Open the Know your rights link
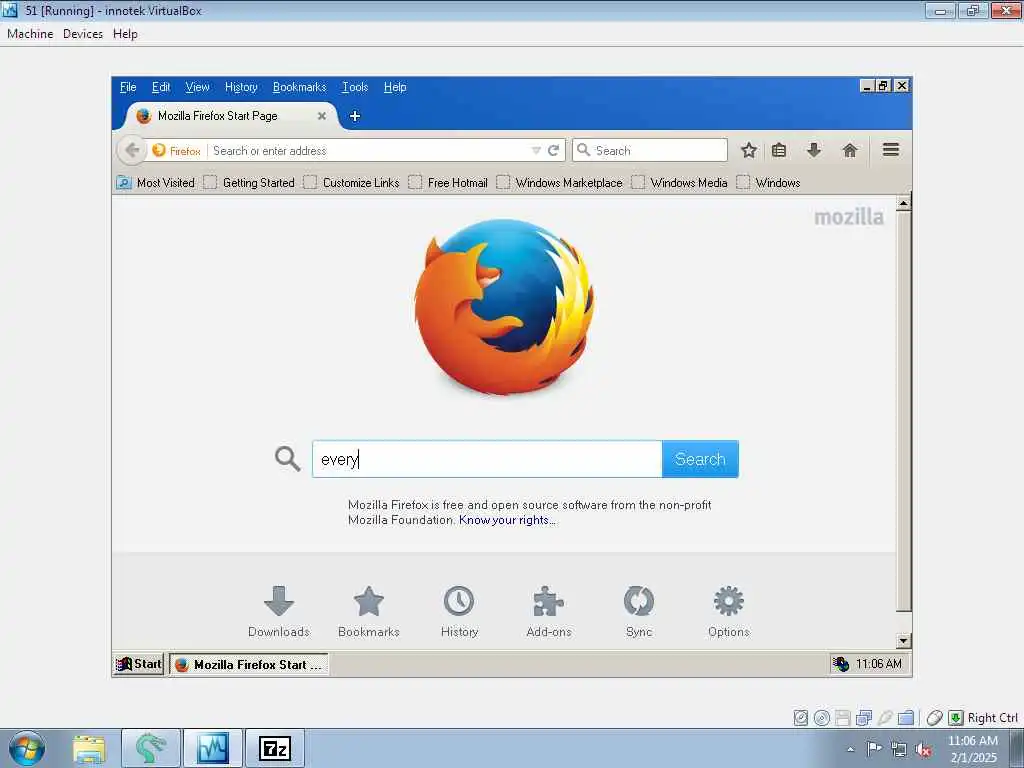Viewport: 1024px width, 768px height. tap(507, 520)
